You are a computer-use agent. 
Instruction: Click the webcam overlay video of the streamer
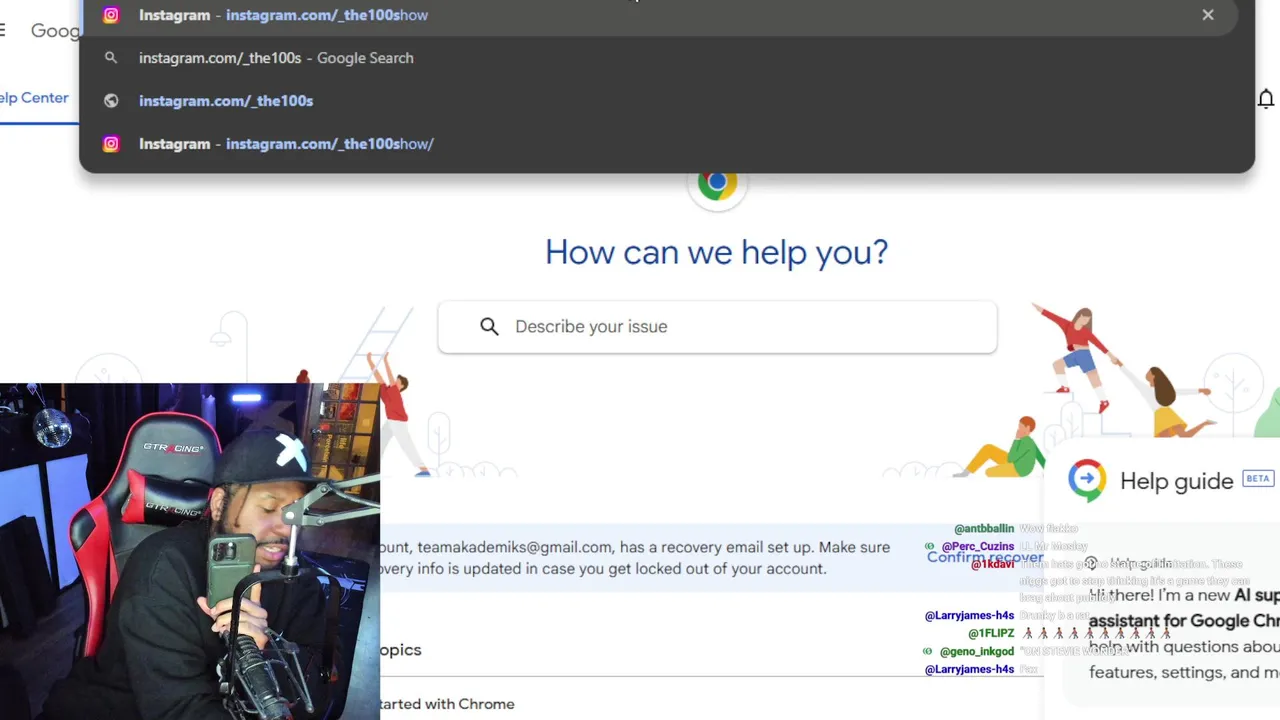click(x=190, y=551)
